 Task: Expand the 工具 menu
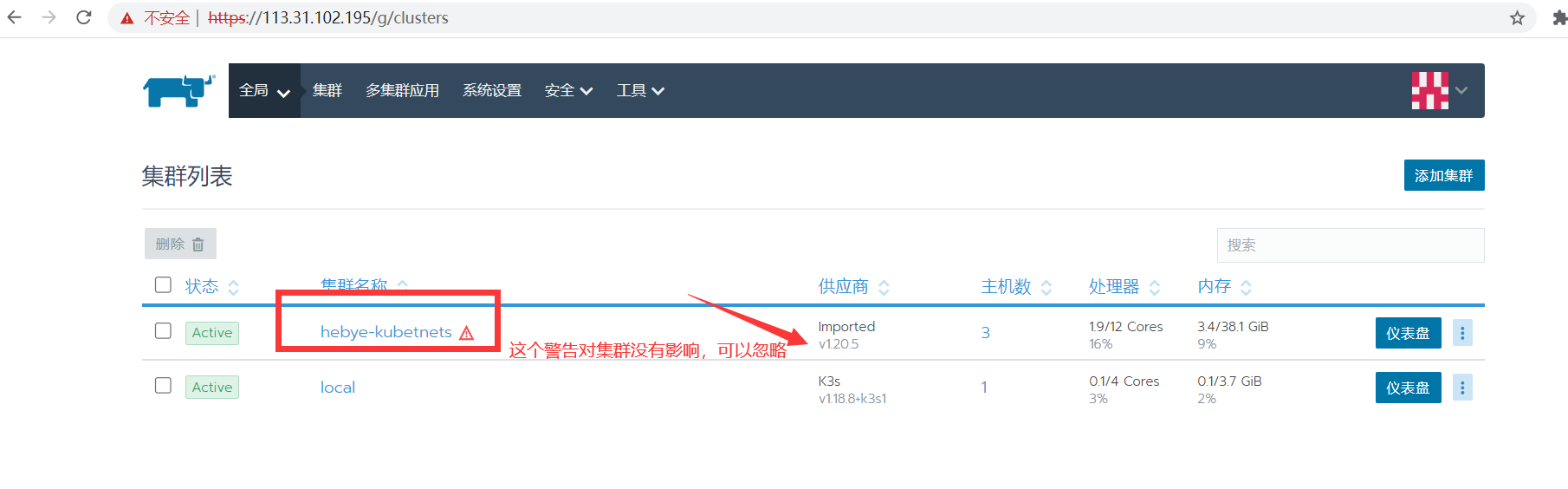[x=640, y=90]
